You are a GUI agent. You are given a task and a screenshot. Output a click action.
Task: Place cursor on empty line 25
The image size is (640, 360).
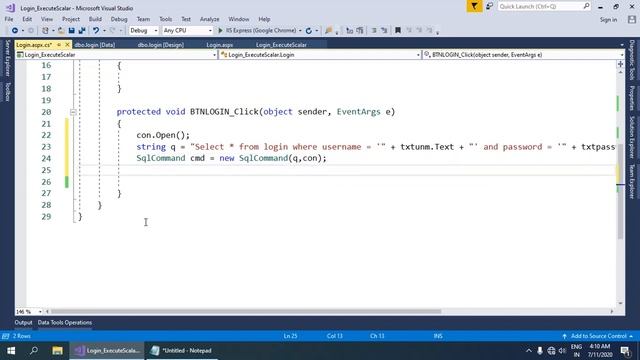(x=347, y=170)
